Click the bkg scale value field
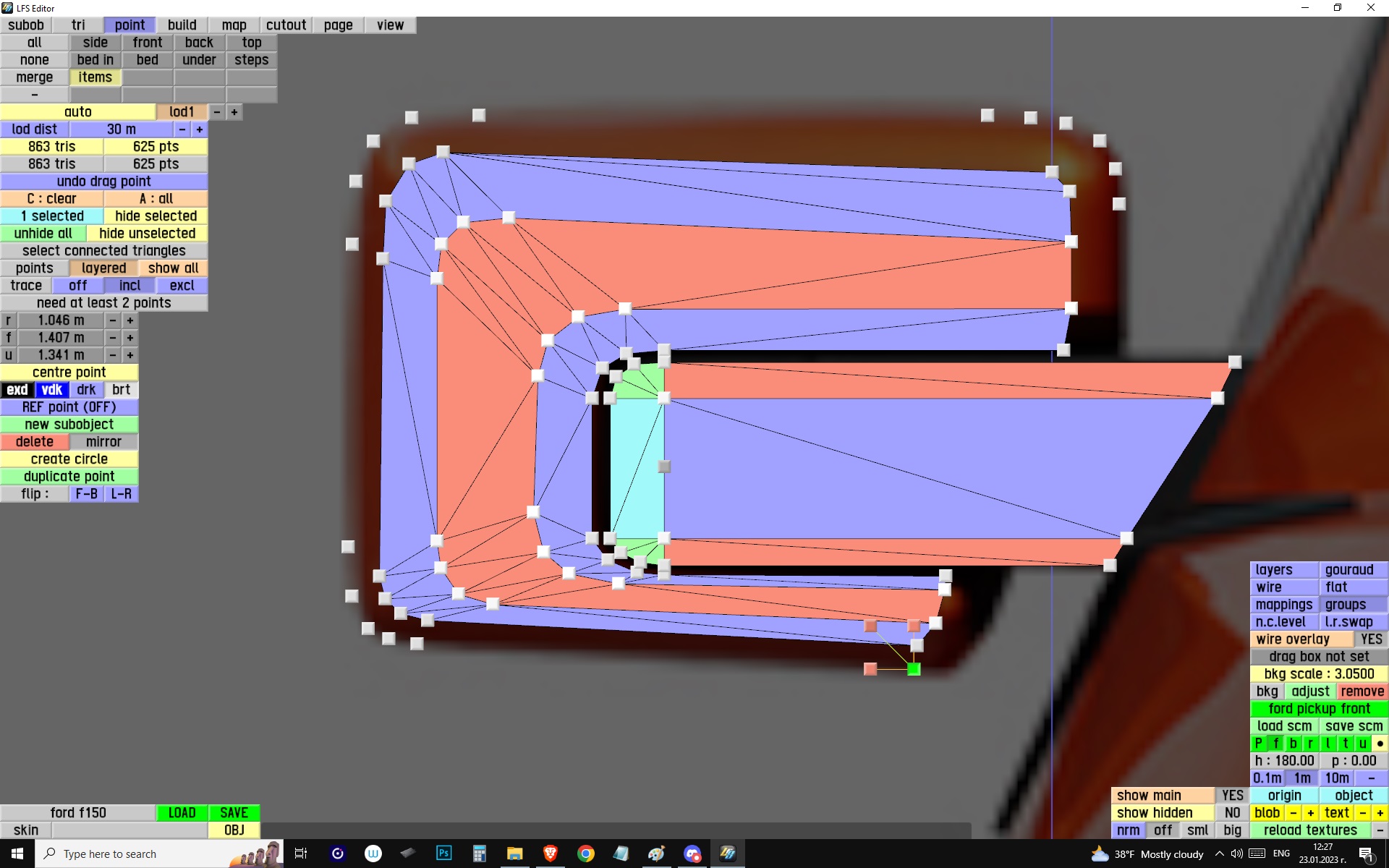Image resolution: width=1389 pixels, height=868 pixels. pyautogui.click(x=1318, y=674)
